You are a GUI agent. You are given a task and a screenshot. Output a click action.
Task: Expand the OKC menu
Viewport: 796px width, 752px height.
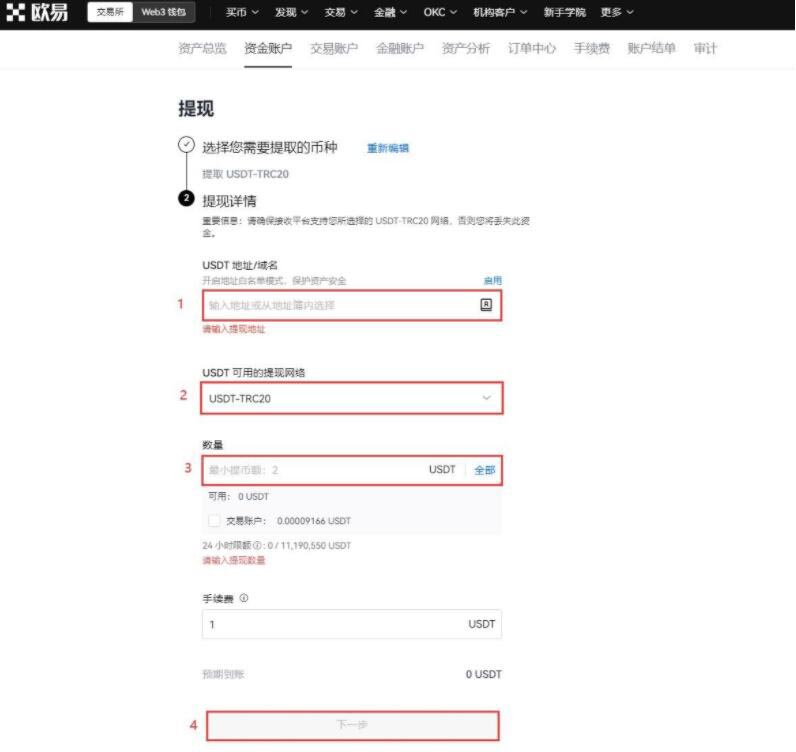440,12
